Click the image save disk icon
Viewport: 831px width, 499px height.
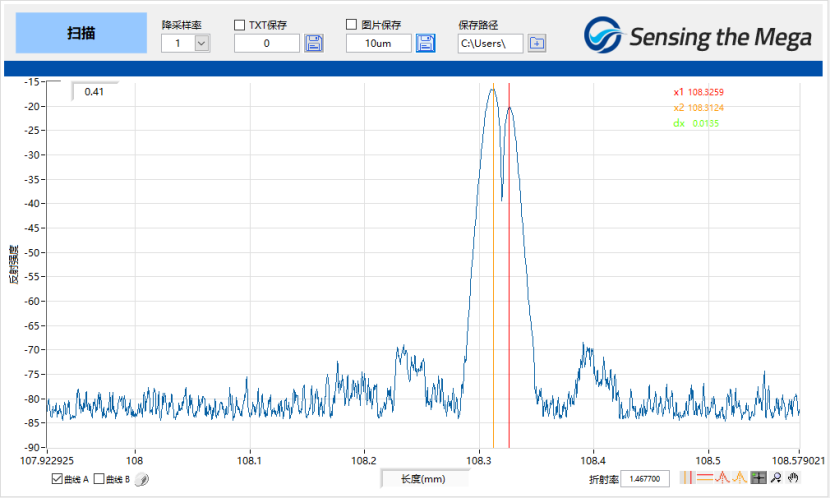point(426,43)
